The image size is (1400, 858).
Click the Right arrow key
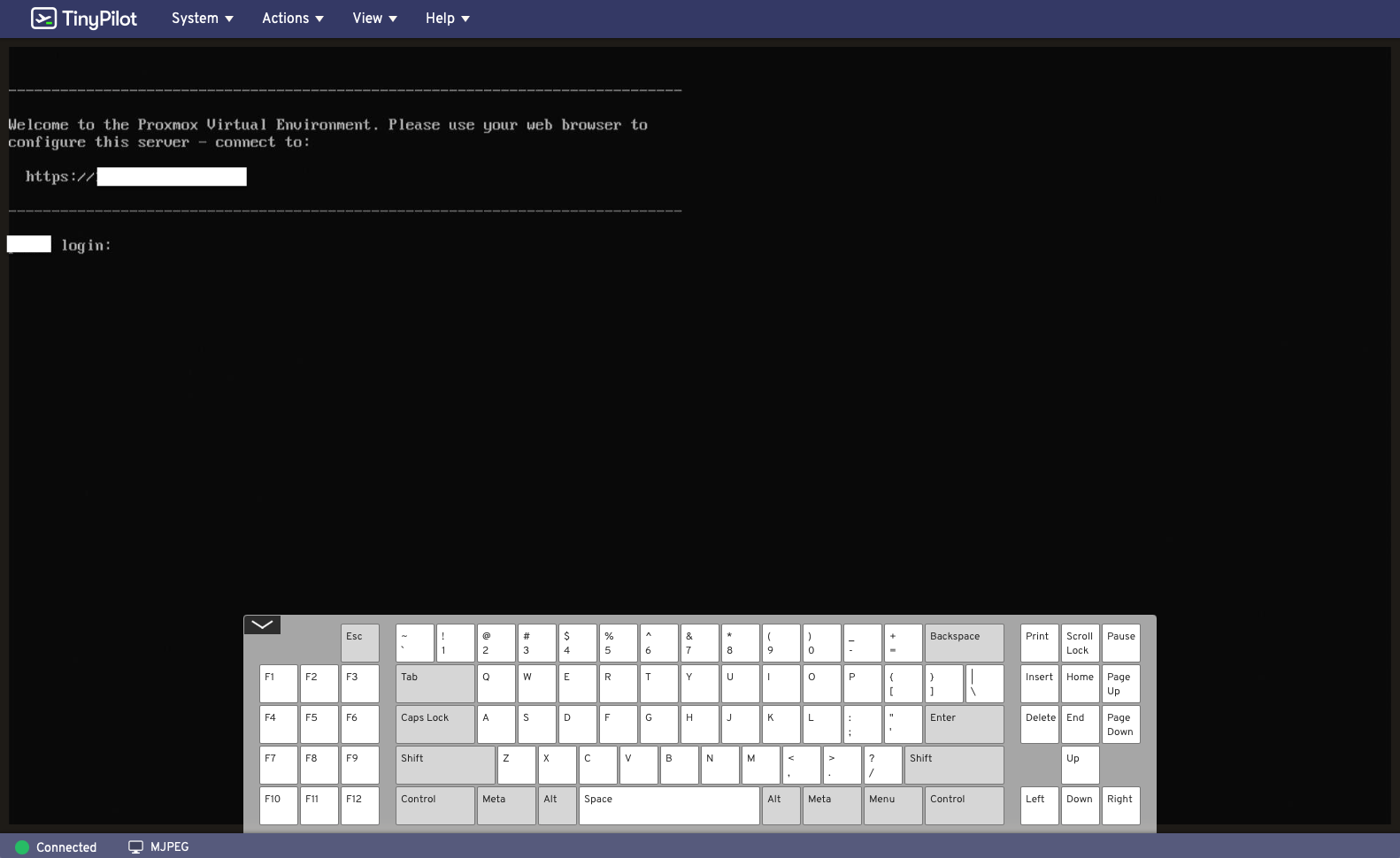tap(1121, 806)
